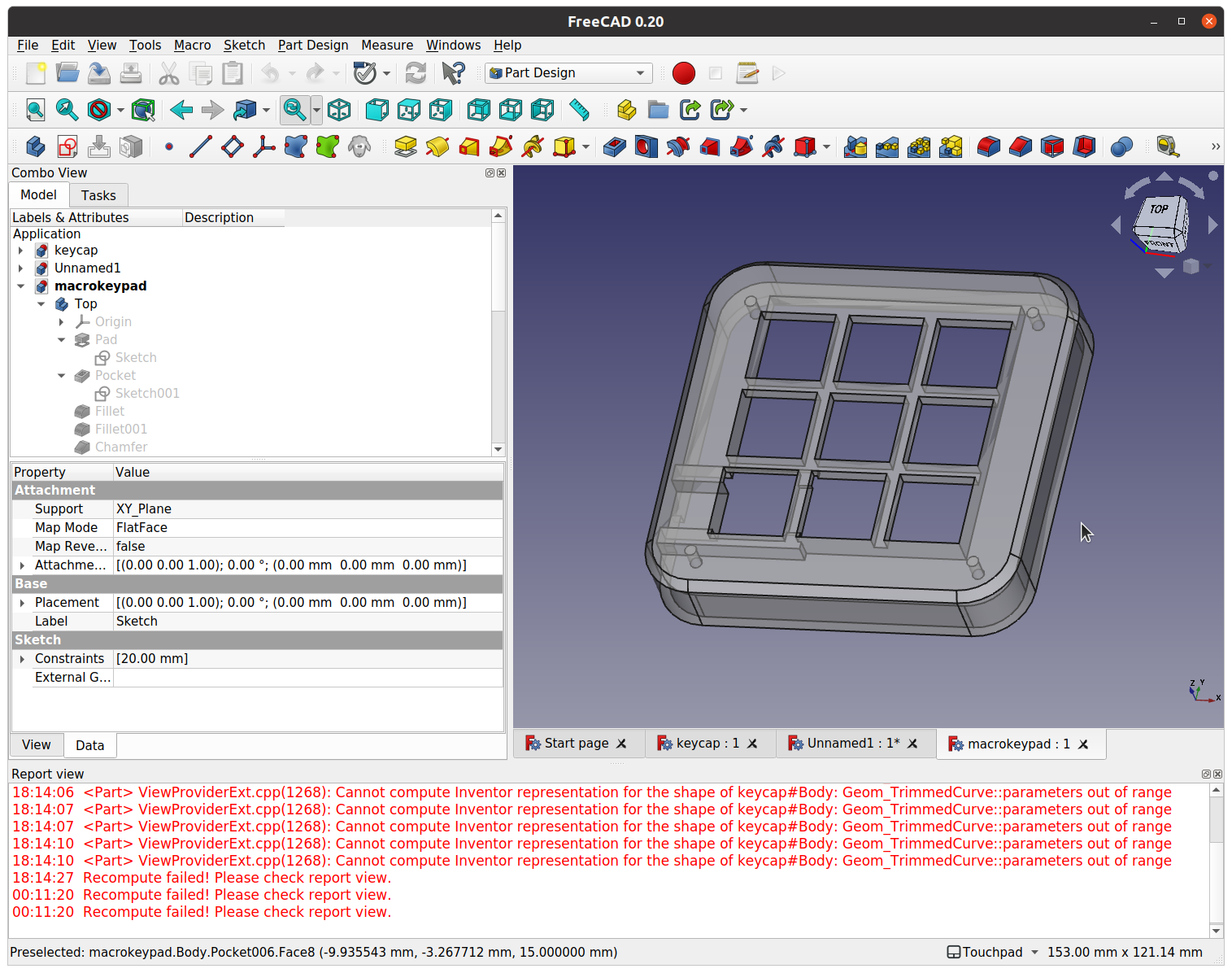Apply the Fillet tool
The width and height of the screenshot is (1232, 973).
point(988,147)
